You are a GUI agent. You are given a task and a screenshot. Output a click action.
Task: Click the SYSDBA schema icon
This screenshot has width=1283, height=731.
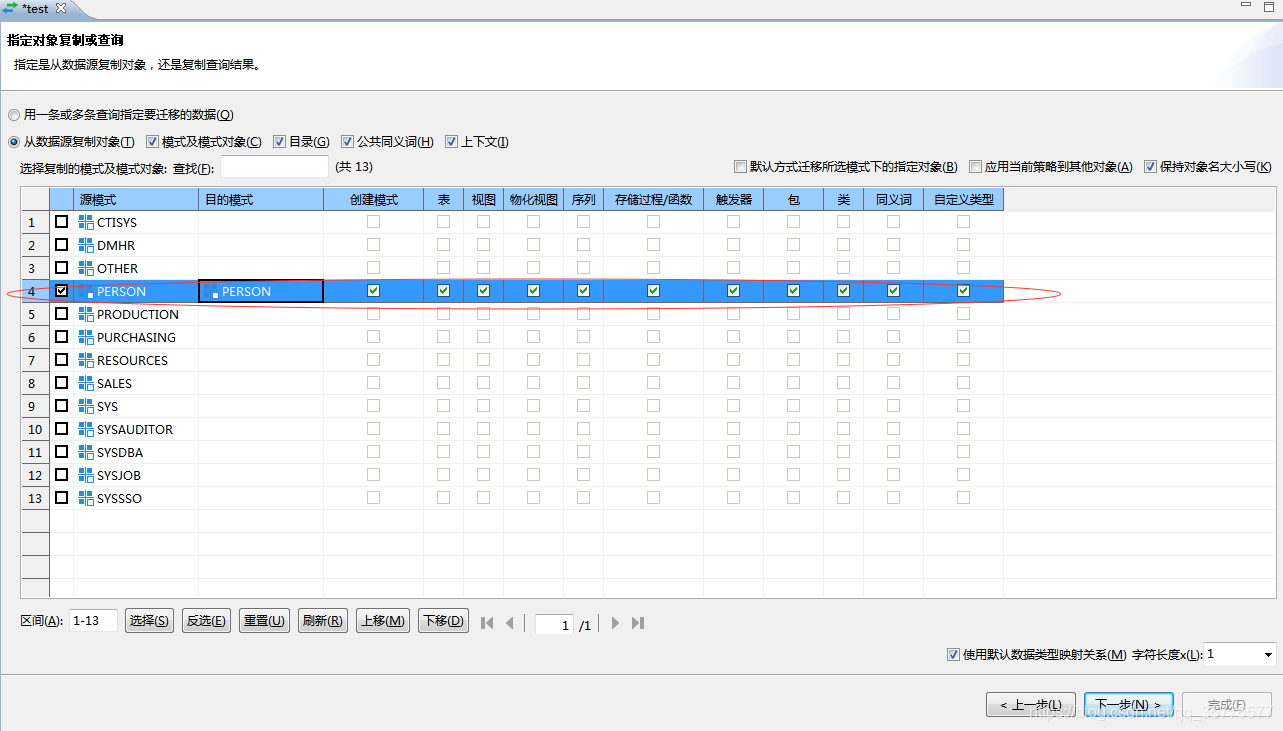pos(86,452)
